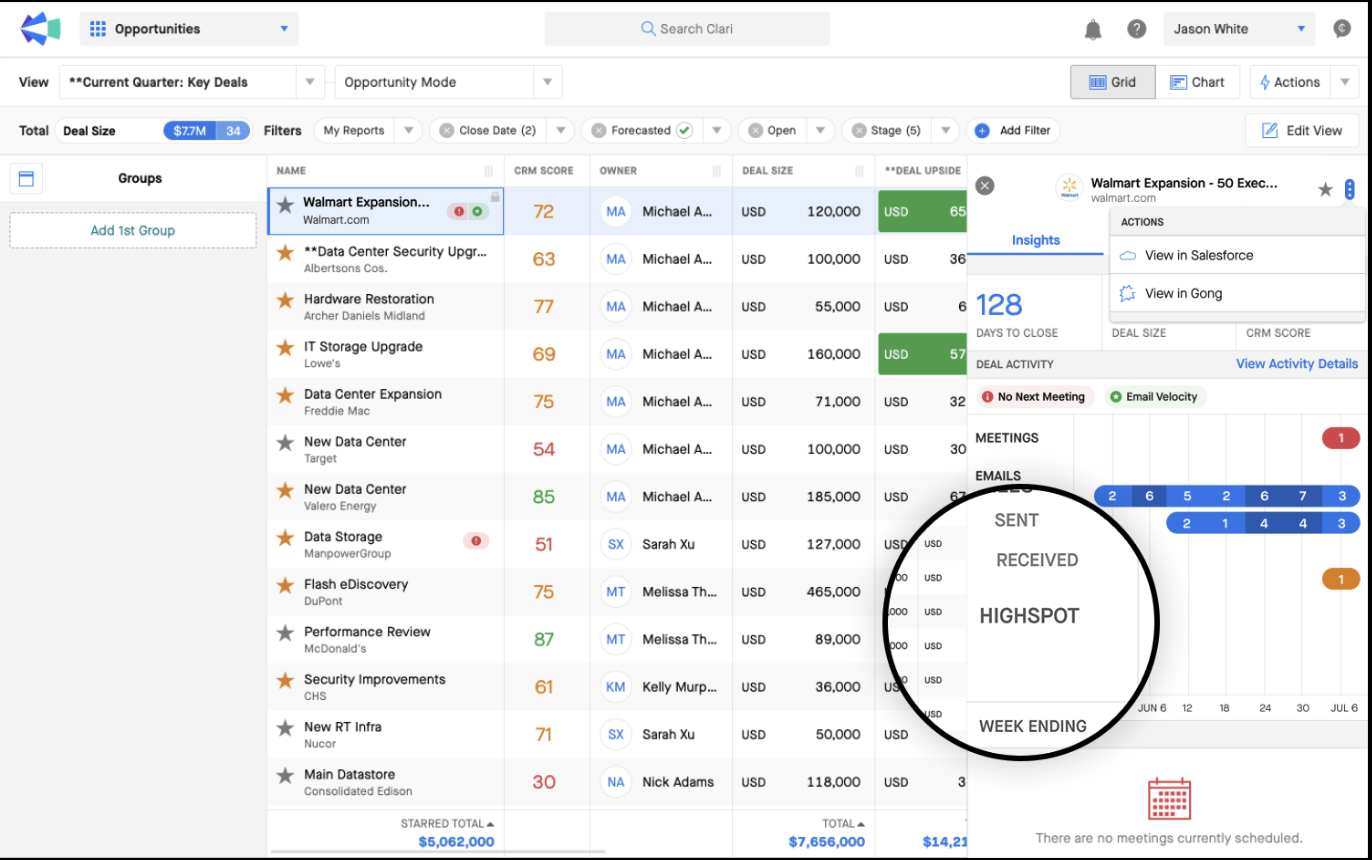Image resolution: width=1372 pixels, height=860 pixels.
Task: Star the Main Datastore deal
Action: click(x=285, y=775)
